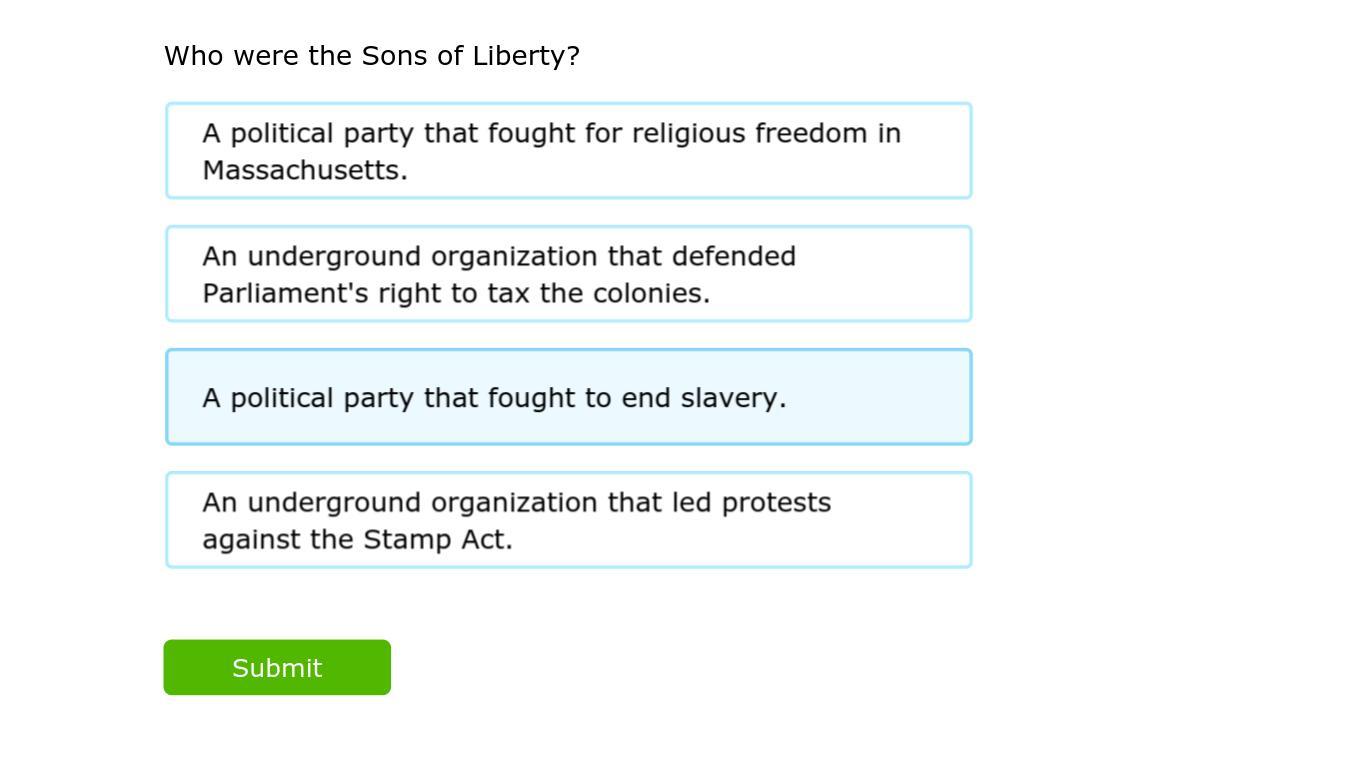Click the words "Sons of Liberty" in the question

[462, 56]
